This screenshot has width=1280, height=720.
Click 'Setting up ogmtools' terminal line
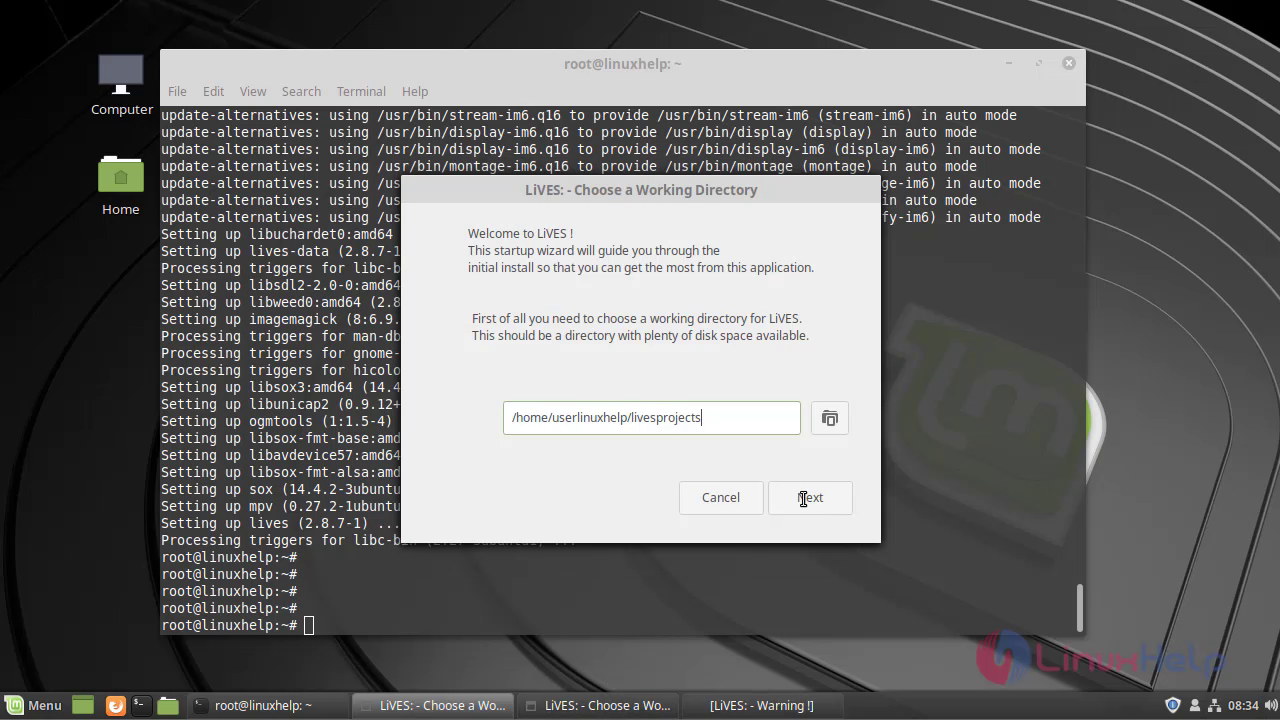[277, 421]
